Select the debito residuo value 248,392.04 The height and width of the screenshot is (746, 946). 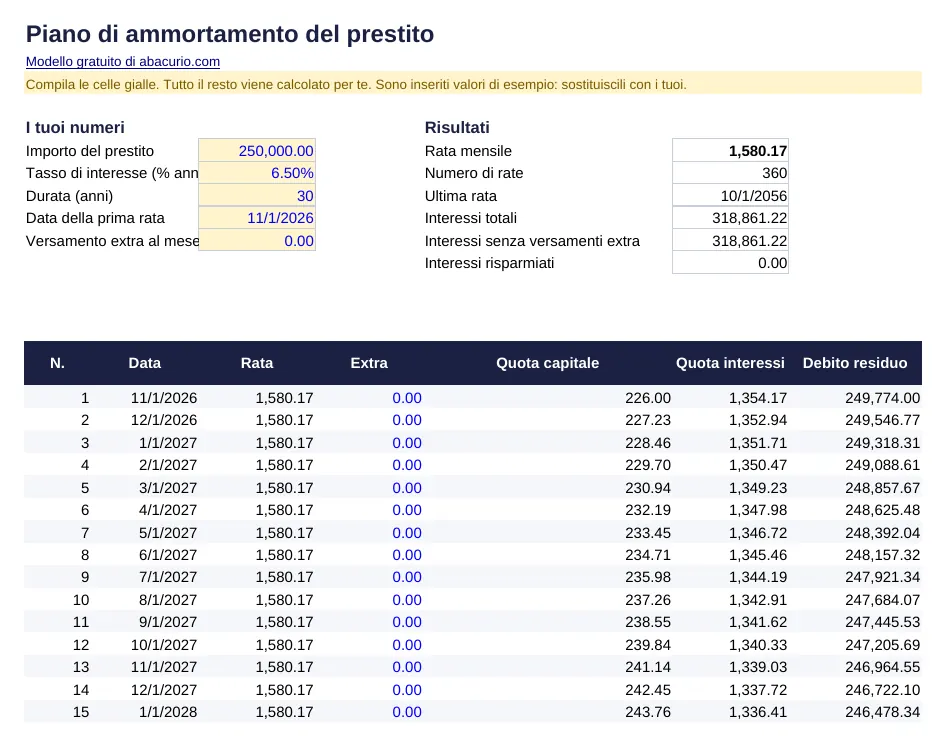883,533
